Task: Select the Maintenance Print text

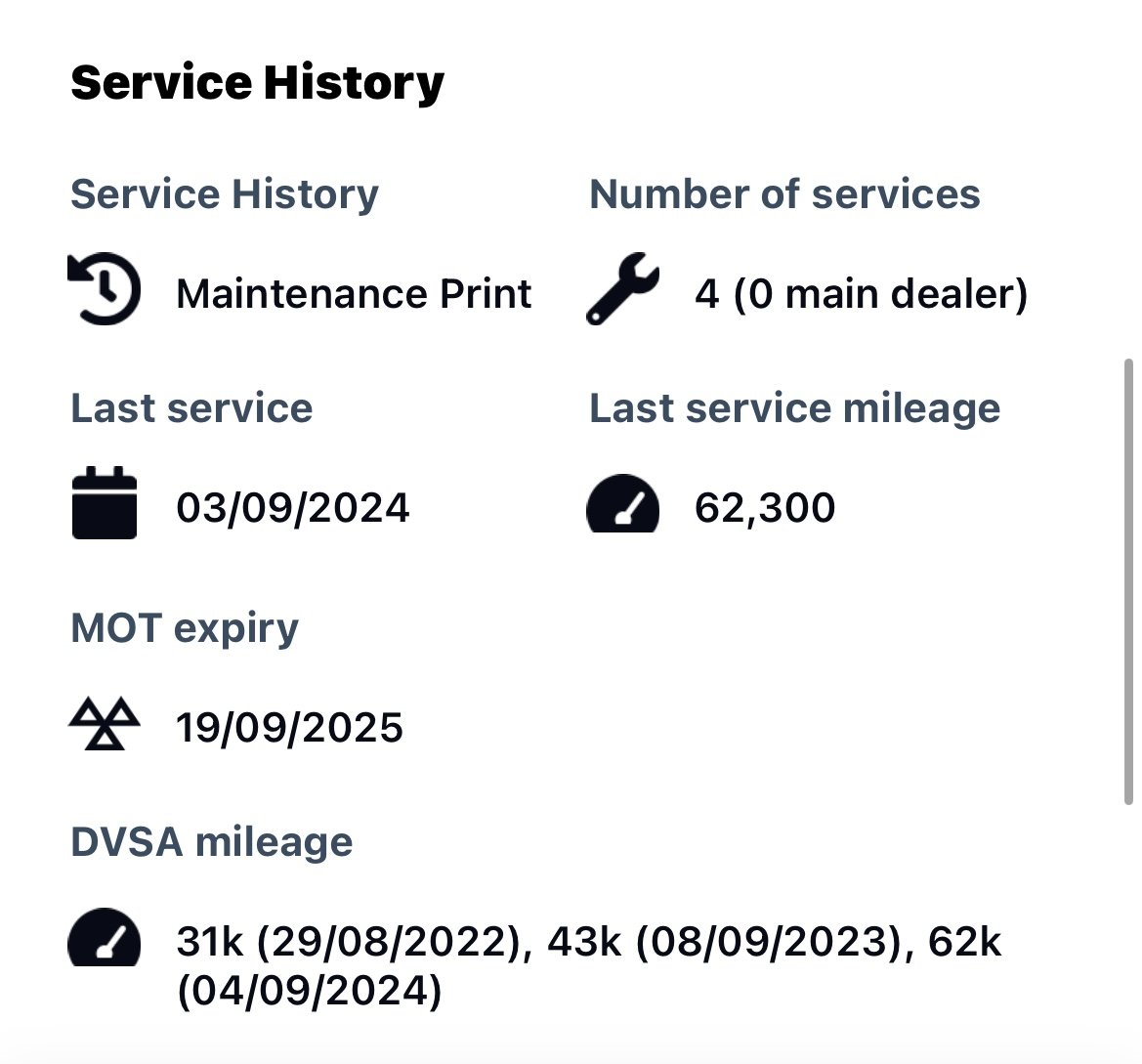Action: pos(354,293)
